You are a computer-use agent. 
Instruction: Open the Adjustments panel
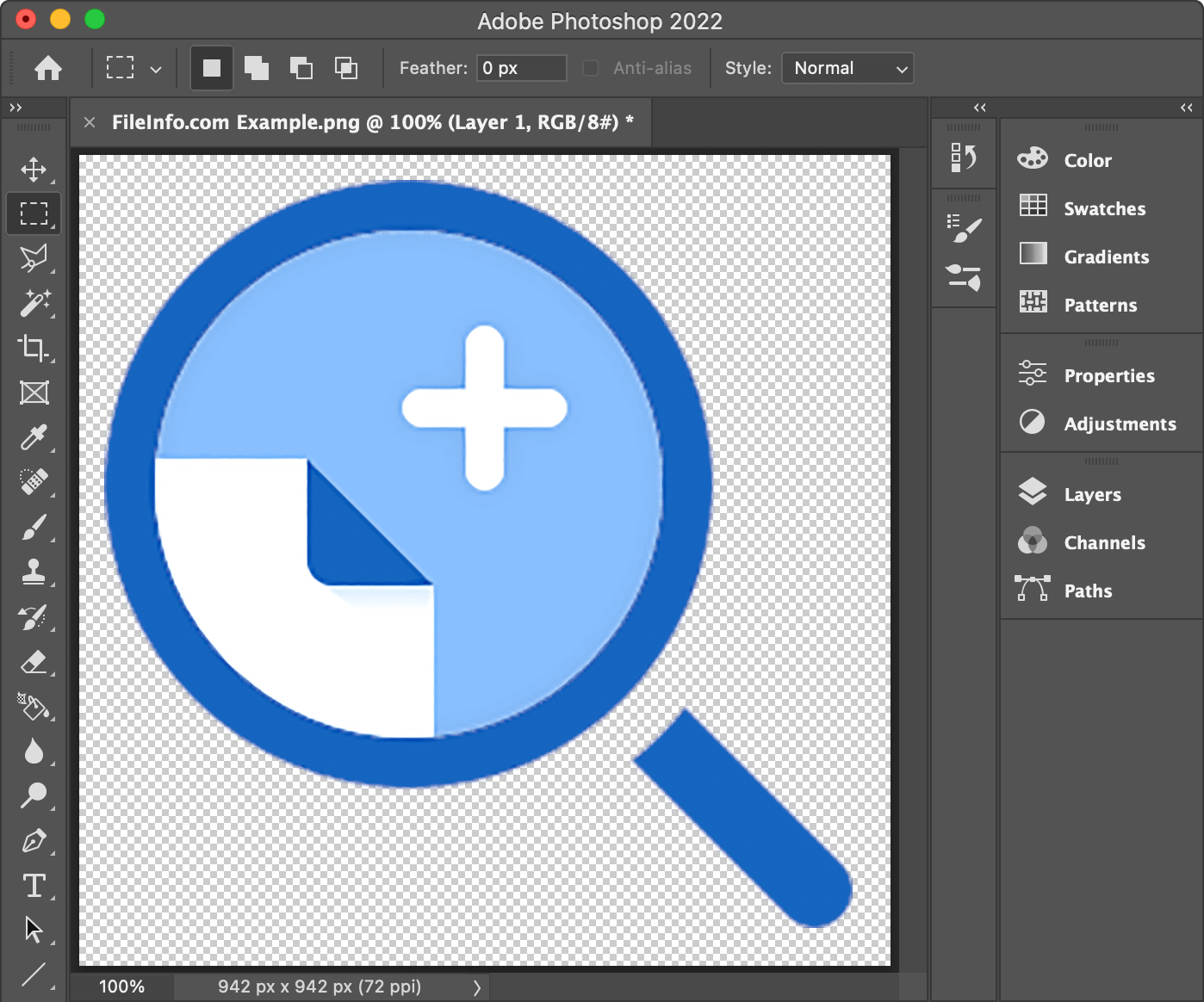tap(1120, 424)
